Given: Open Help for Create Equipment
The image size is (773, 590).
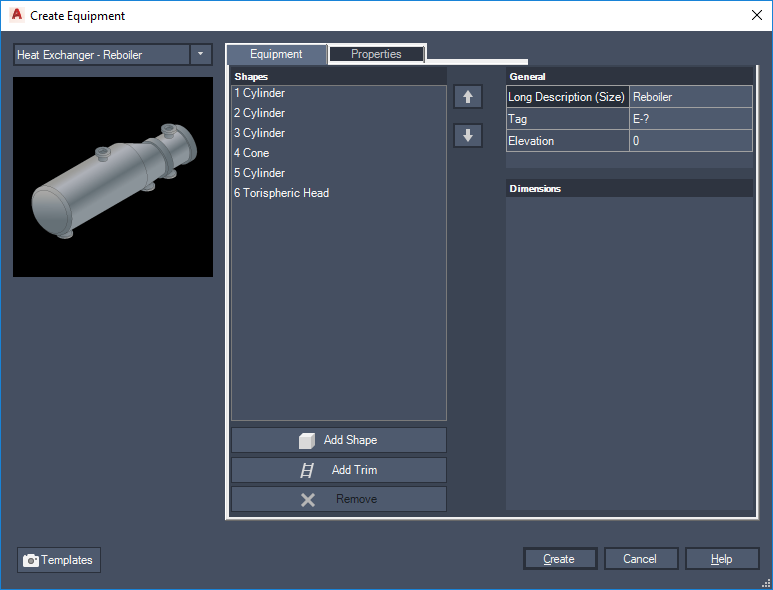Looking at the screenshot, I should point(722,559).
